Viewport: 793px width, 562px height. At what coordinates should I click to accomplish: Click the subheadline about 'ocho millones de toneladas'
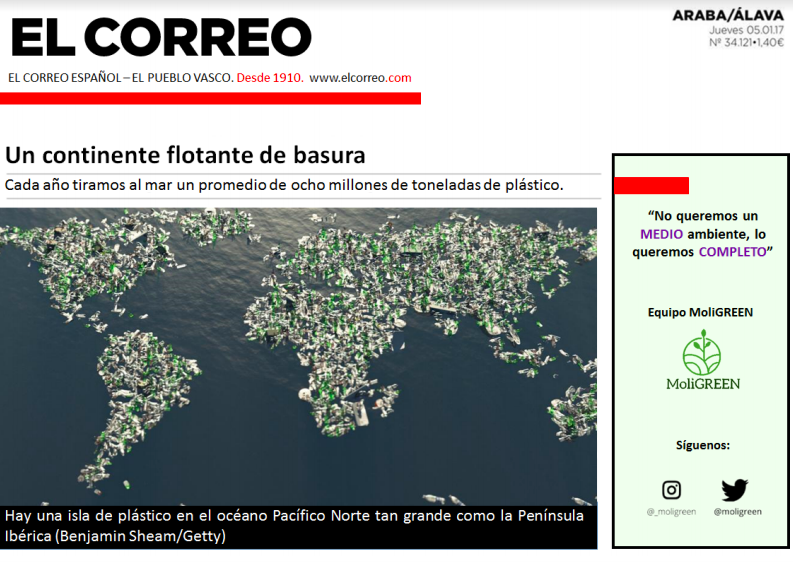pos(284,185)
